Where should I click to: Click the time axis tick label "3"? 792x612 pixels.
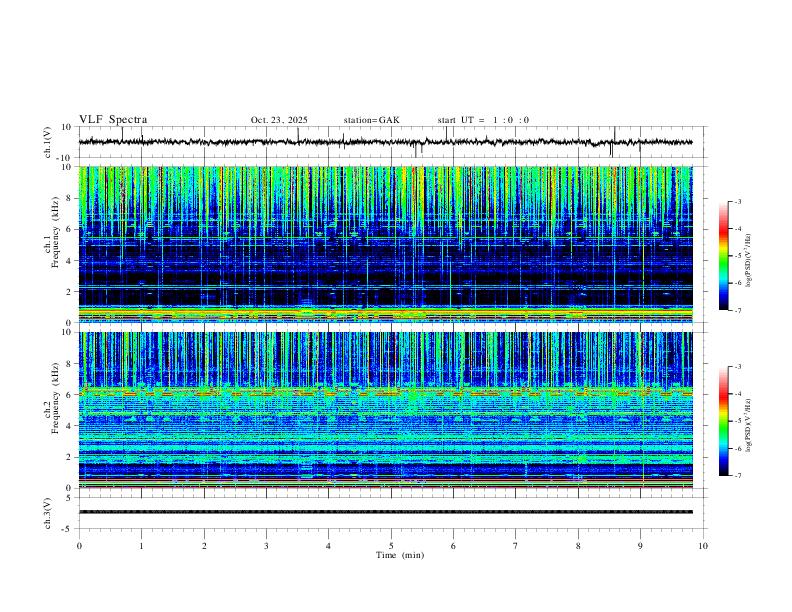pyautogui.click(x=266, y=546)
